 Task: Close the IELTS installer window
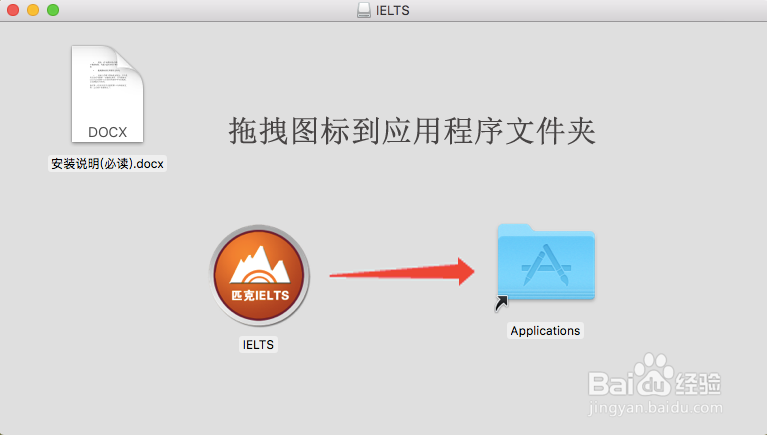[13, 10]
